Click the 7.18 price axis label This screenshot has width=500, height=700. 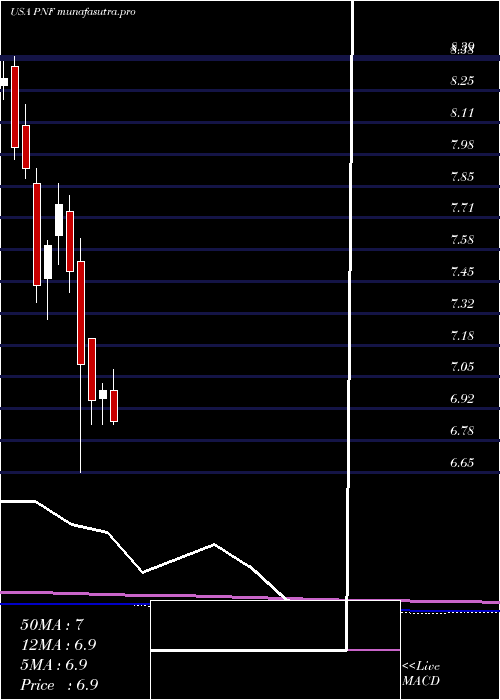coord(462,335)
